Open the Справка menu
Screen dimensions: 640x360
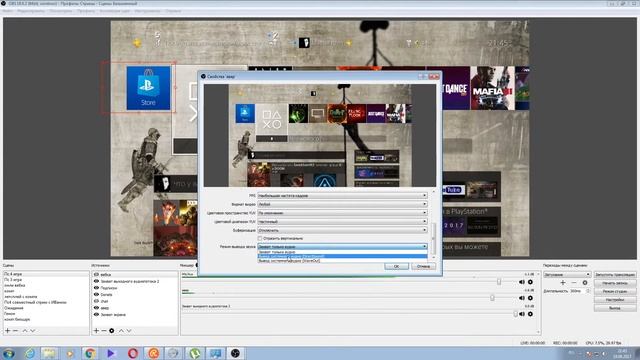(x=173, y=11)
